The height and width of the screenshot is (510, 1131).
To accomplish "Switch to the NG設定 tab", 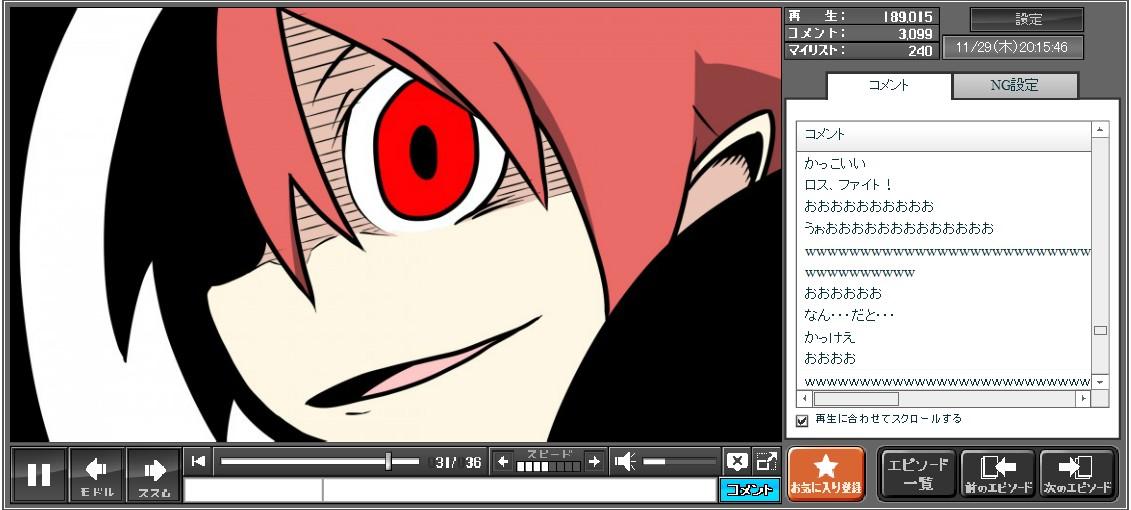I will pyautogui.click(x=1014, y=86).
